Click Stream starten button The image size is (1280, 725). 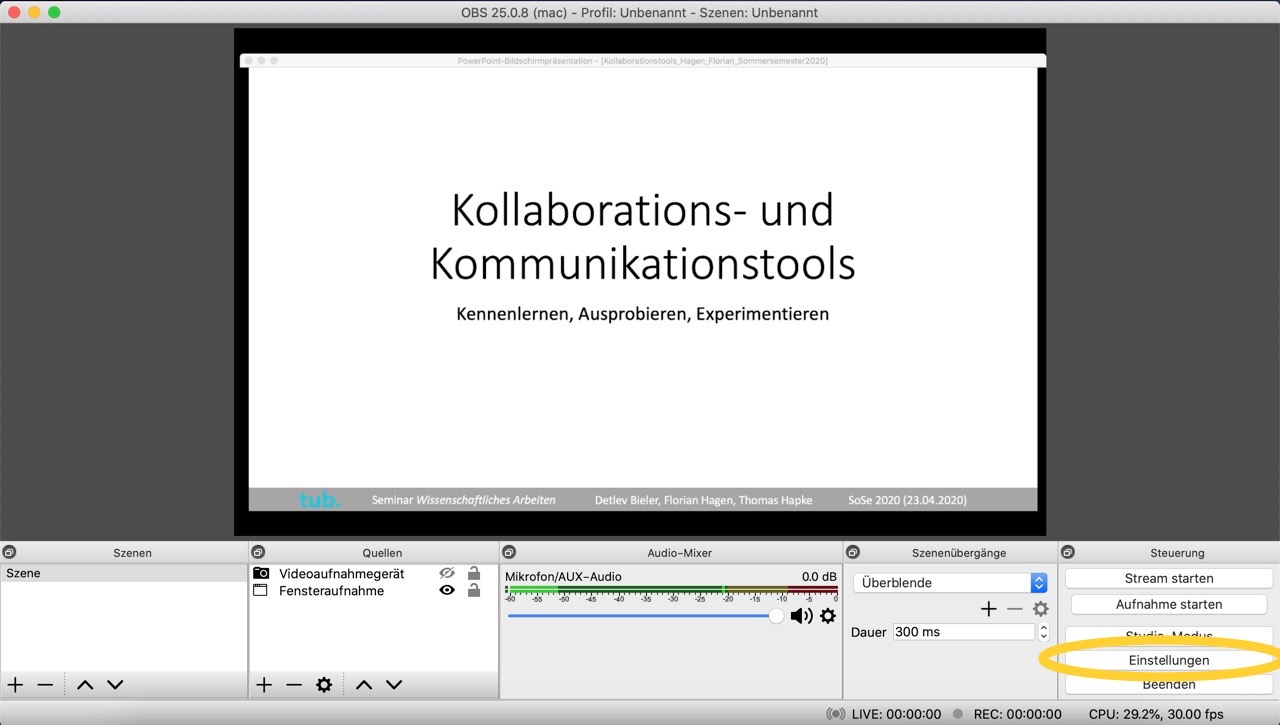(x=1168, y=578)
